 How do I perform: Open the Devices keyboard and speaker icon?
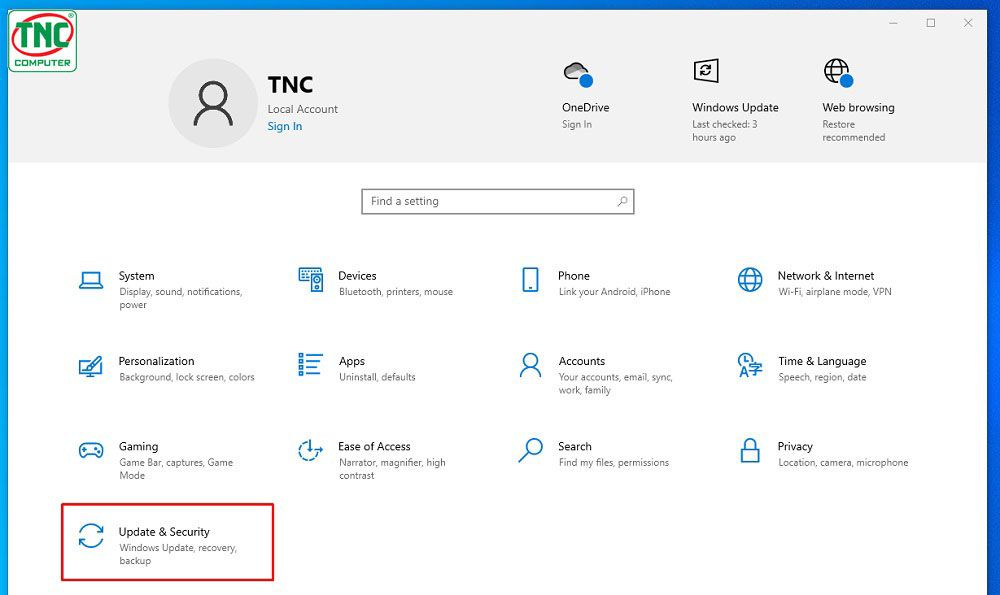[311, 279]
